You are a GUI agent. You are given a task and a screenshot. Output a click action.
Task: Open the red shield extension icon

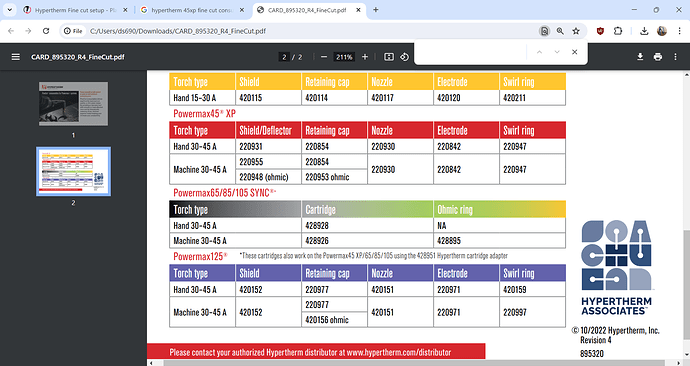coord(600,31)
